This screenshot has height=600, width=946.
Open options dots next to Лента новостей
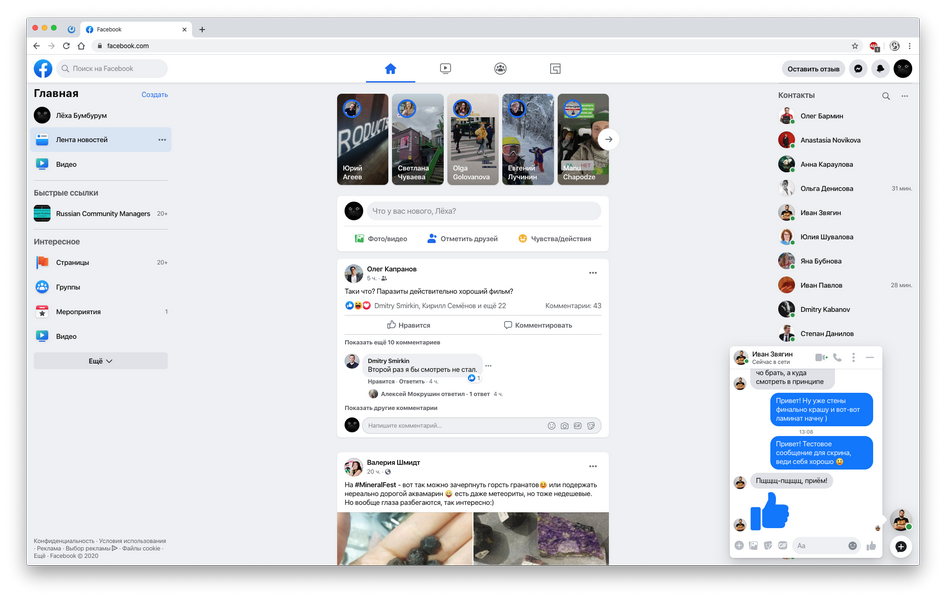tap(162, 140)
